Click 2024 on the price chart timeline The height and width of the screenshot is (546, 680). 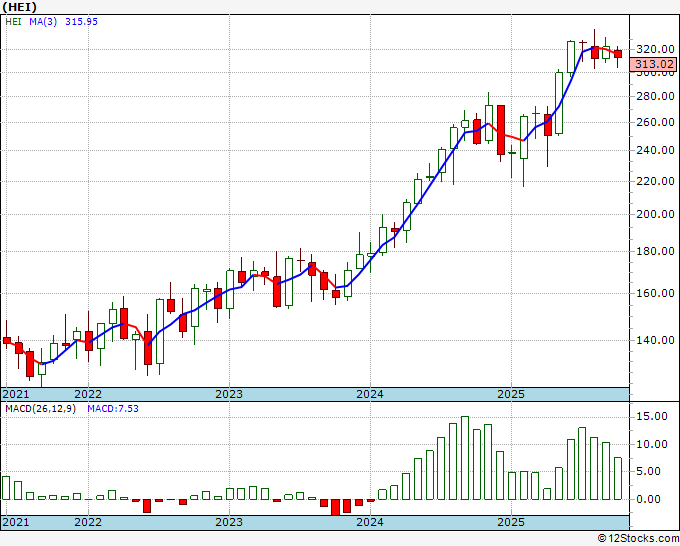(x=370, y=394)
